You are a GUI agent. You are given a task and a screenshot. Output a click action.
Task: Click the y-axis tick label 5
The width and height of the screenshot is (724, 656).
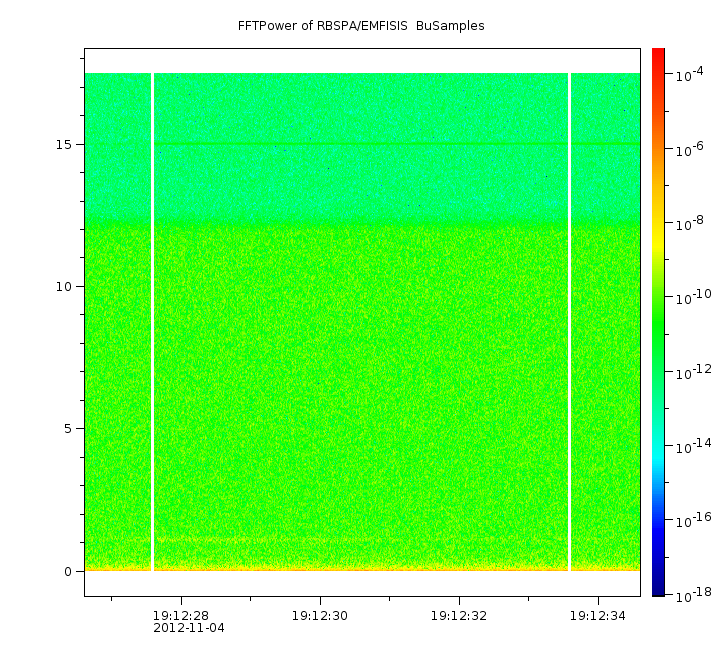click(66, 429)
